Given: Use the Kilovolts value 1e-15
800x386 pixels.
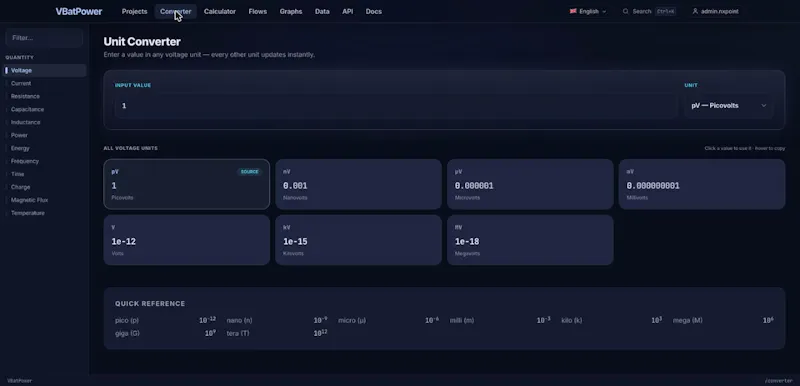Looking at the screenshot, I should click(x=295, y=242).
